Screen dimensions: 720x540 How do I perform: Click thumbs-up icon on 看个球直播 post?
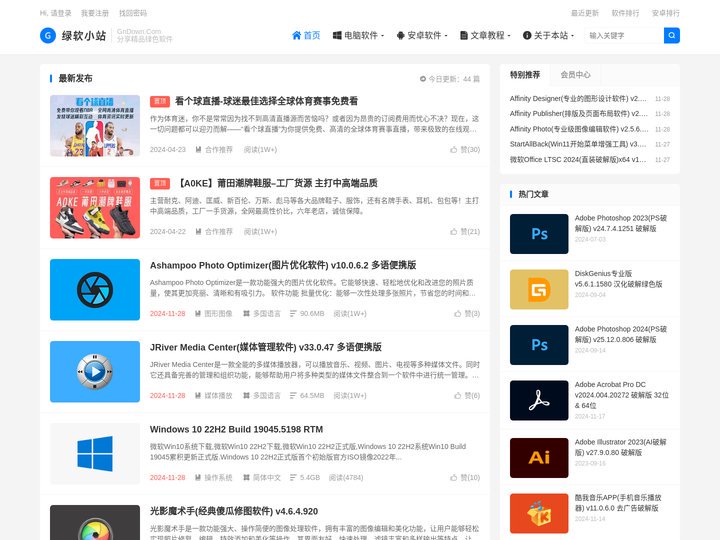click(454, 150)
